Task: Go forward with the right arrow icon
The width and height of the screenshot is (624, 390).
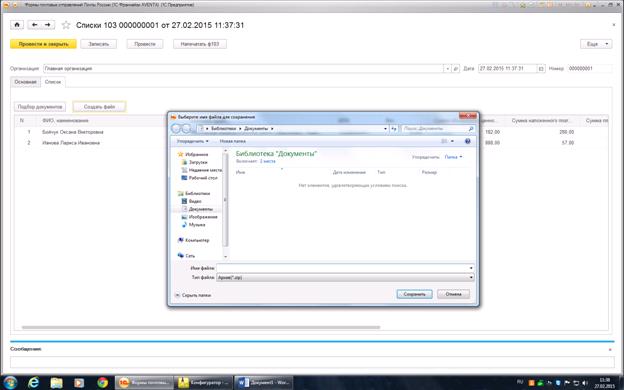Action: [48, 25]
